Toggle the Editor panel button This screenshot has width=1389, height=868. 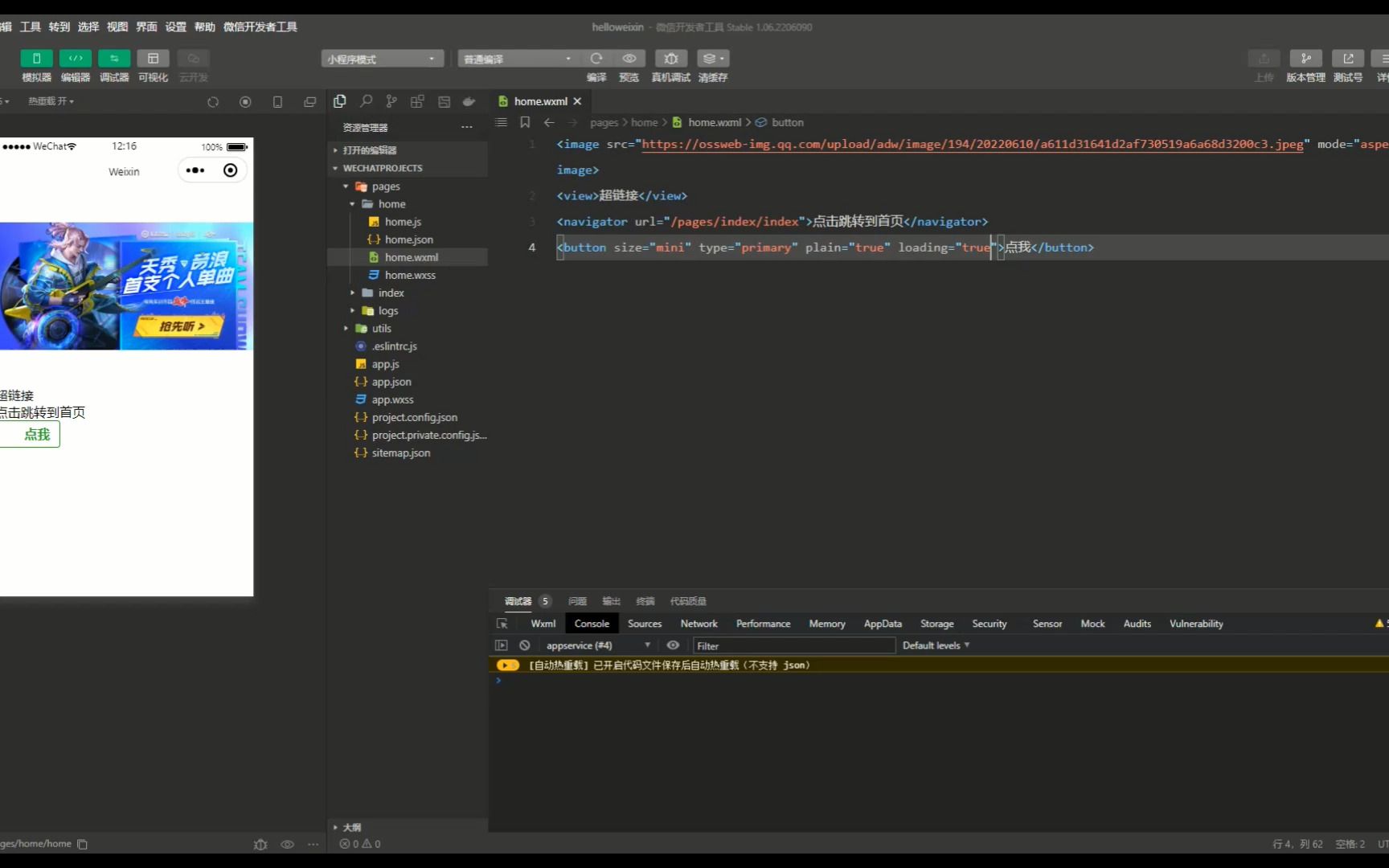[75, 58]
